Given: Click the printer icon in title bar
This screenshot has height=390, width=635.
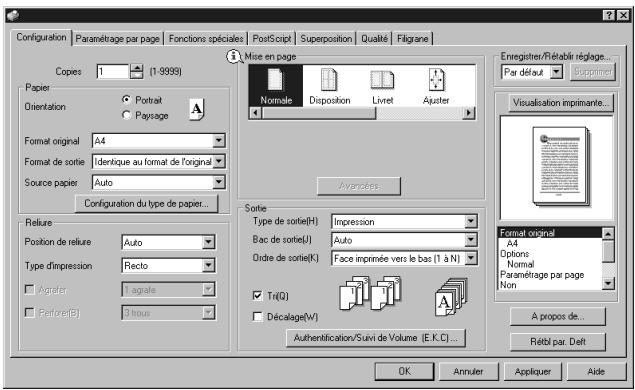Looking at the screenshot, I should click(x=13, y=16).
